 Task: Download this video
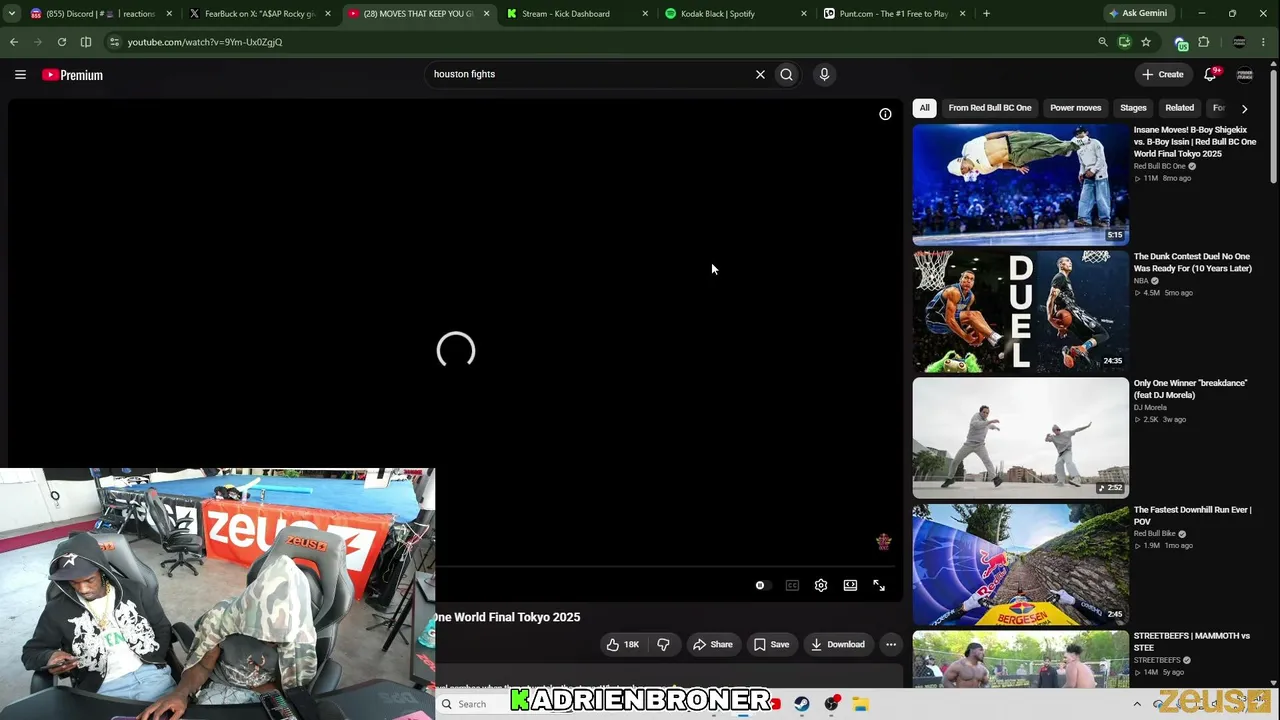(x=838, y=644)
